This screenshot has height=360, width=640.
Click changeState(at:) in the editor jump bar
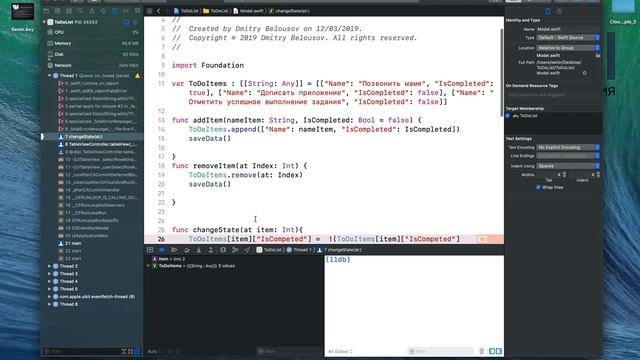pyautogui.click(x=289, y=11)
